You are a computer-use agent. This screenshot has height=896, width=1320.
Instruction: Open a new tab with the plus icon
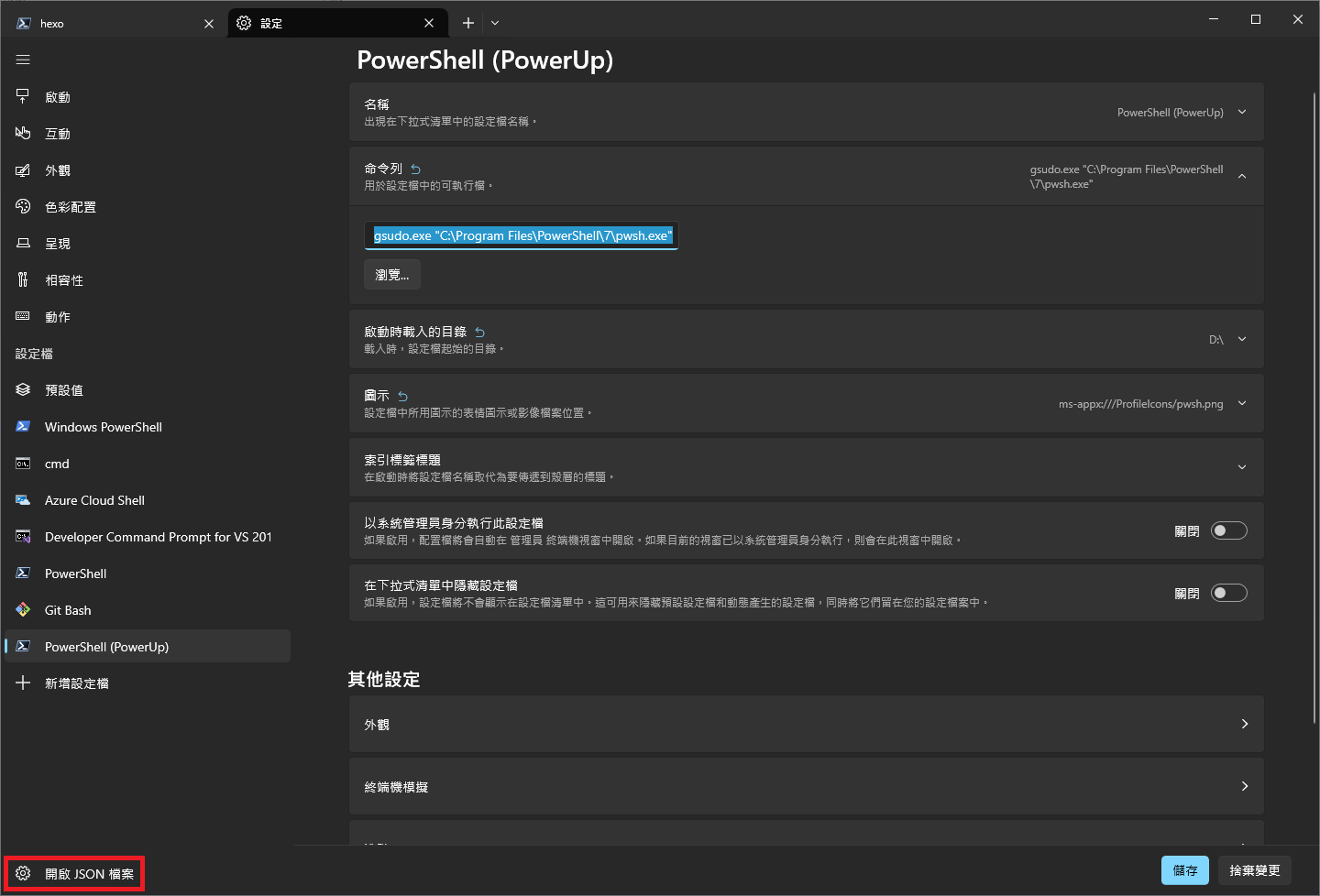pos(468,23)
